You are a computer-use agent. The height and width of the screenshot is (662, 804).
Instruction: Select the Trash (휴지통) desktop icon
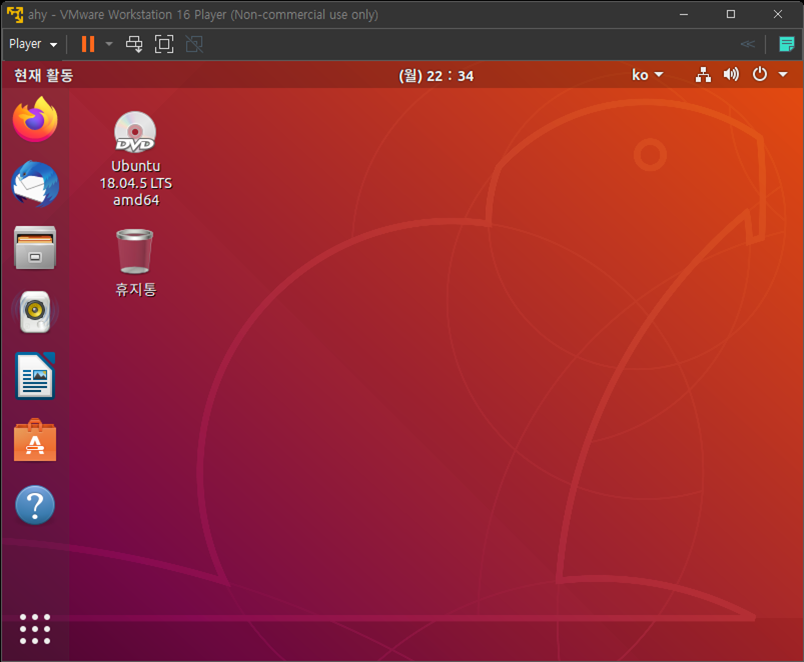134,251
